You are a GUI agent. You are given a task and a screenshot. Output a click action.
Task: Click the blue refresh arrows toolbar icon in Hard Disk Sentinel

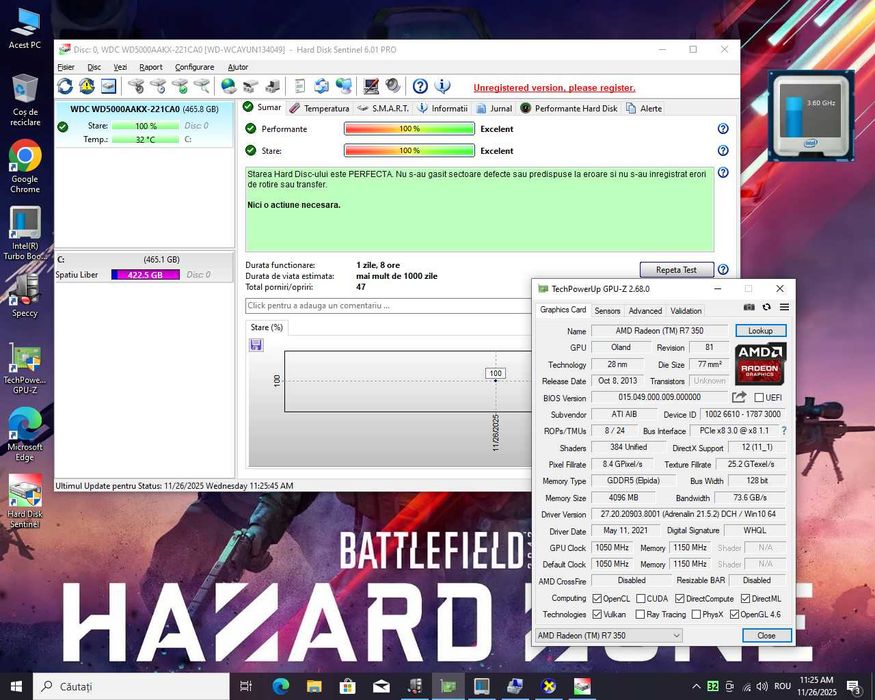click(65, 86)
